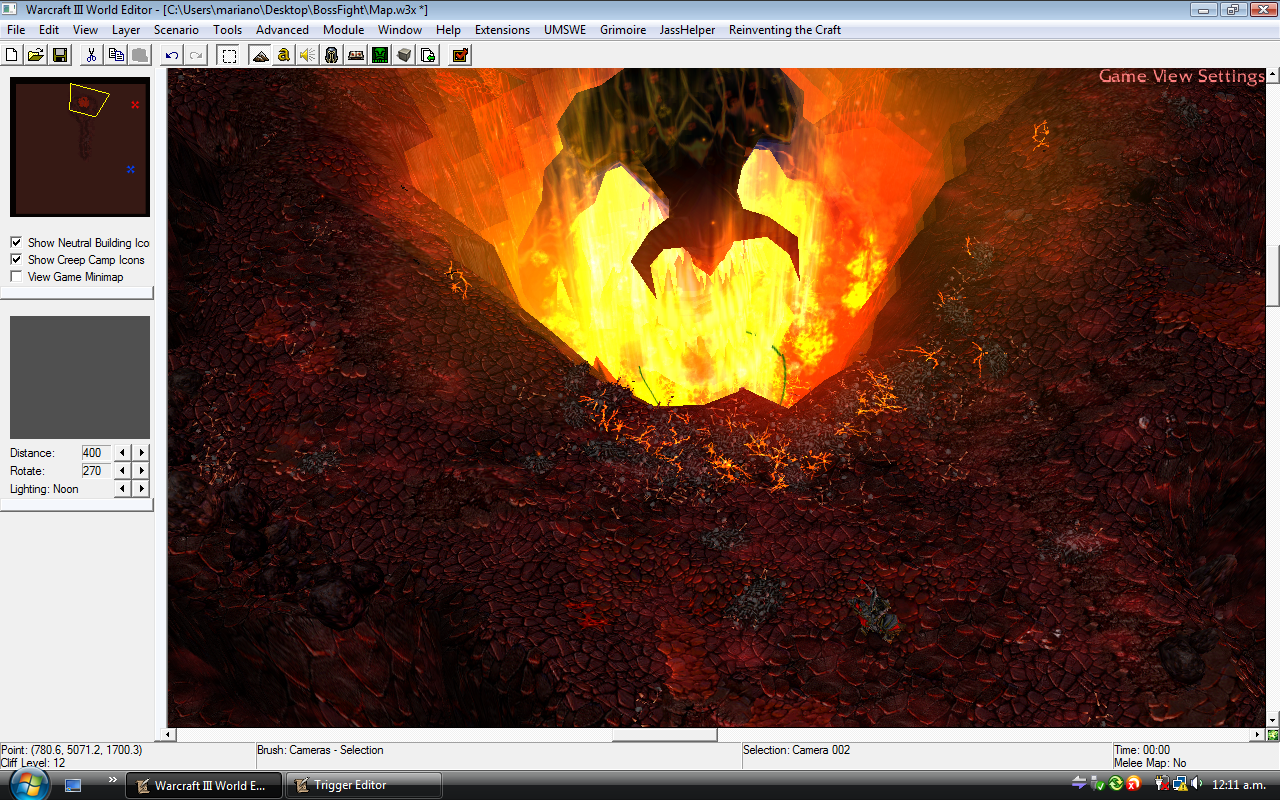This screenshot has height=800, width=1280.
Task: Click the horizontal scrollbar thumb
Action: click(x=664, y=735)
